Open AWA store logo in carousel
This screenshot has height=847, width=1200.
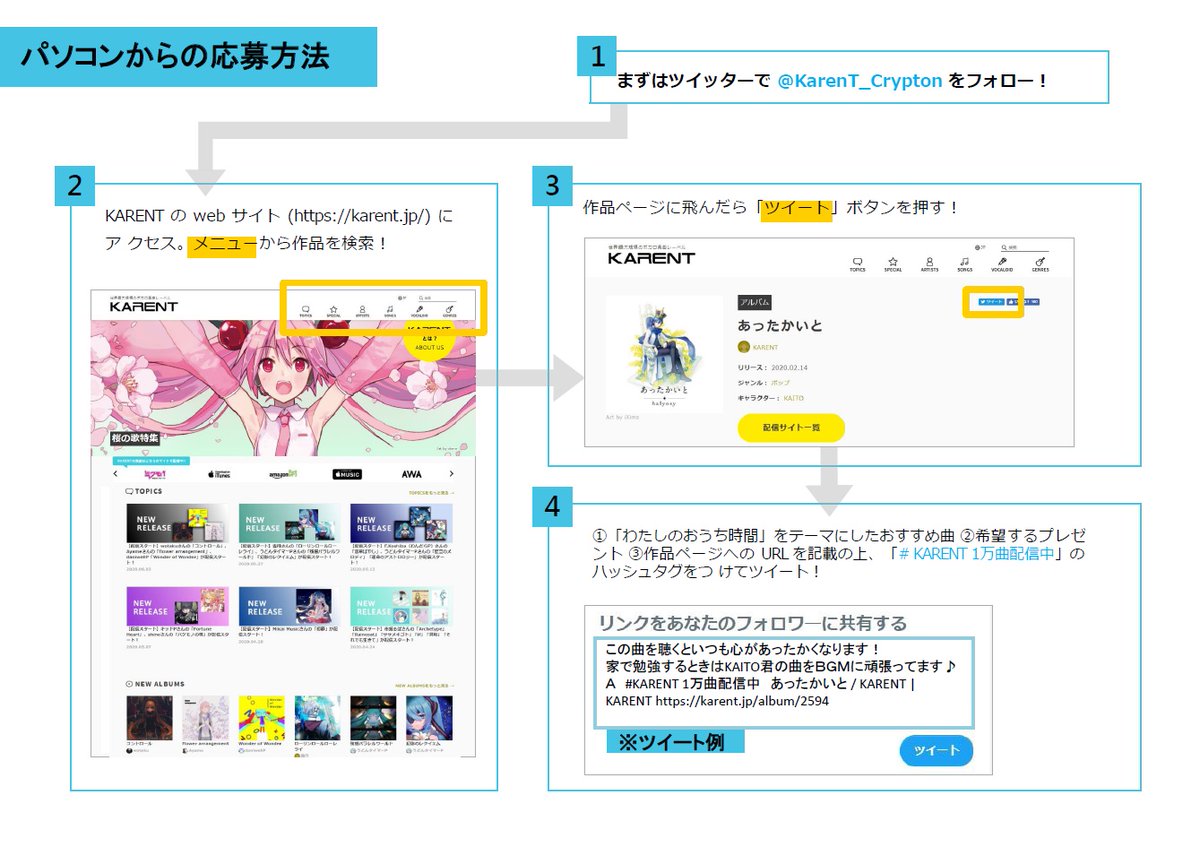(x=411, y=474)
